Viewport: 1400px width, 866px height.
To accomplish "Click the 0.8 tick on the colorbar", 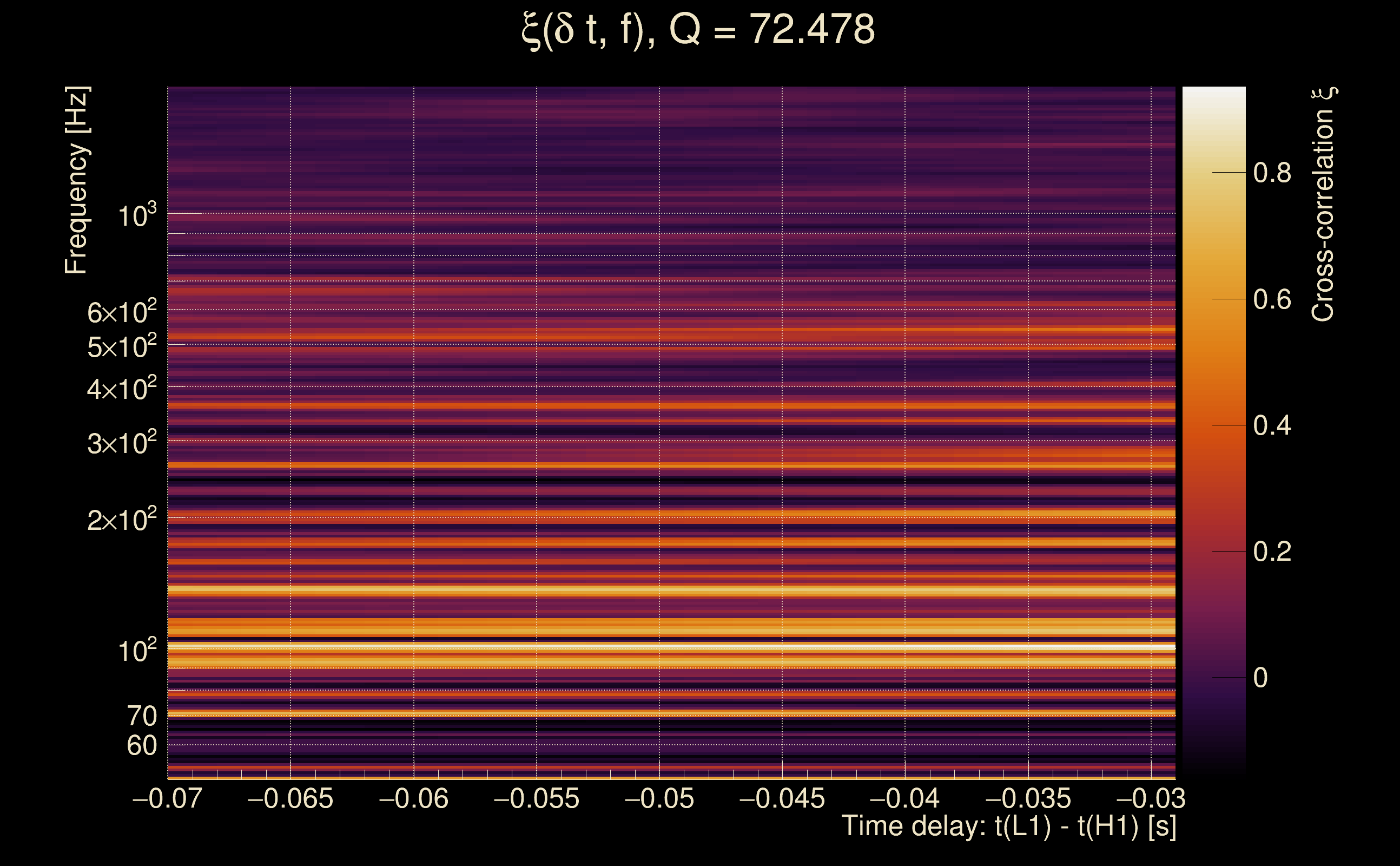I will point(1272,173).
